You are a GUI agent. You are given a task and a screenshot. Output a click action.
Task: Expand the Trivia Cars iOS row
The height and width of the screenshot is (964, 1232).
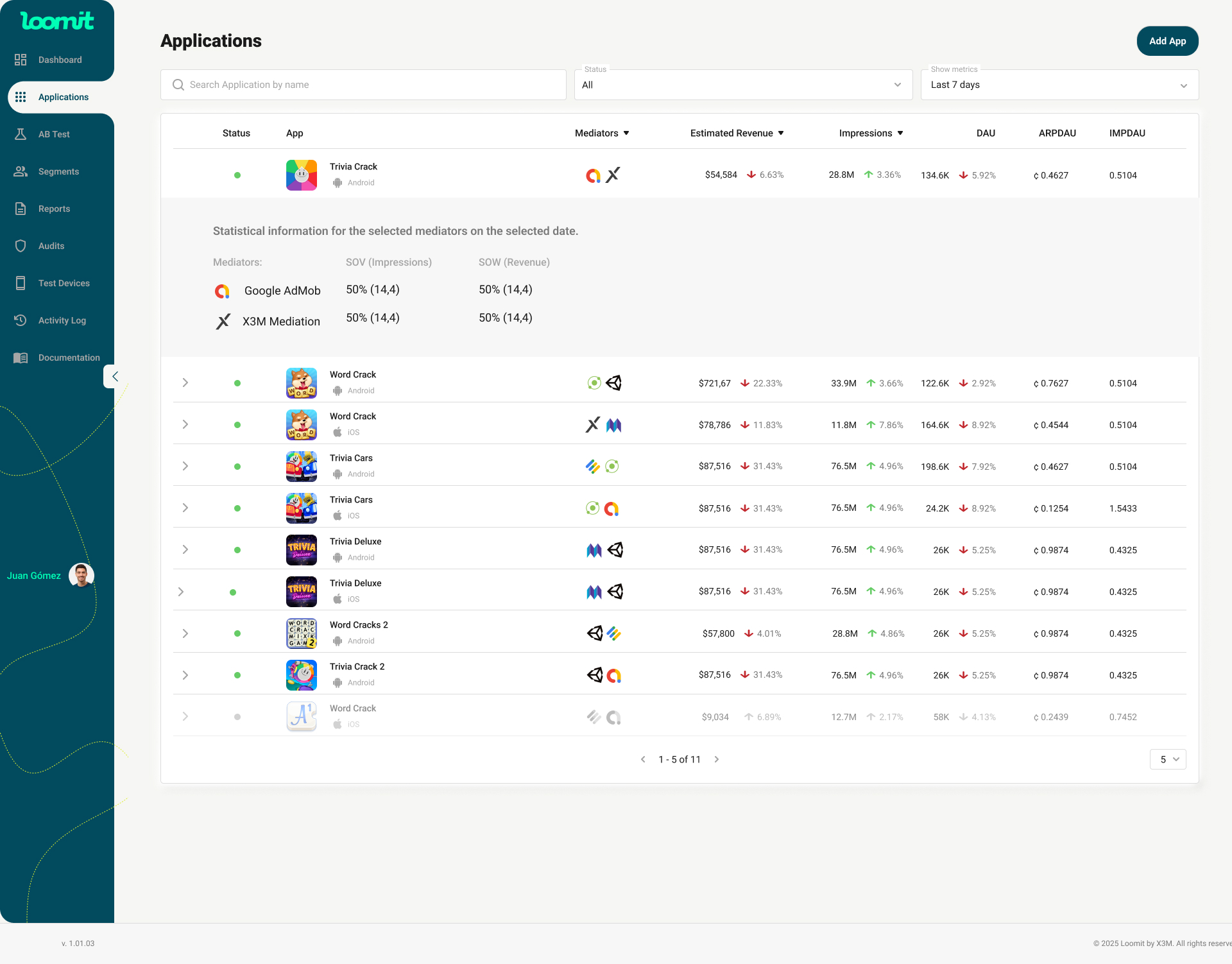click(185, 508)
